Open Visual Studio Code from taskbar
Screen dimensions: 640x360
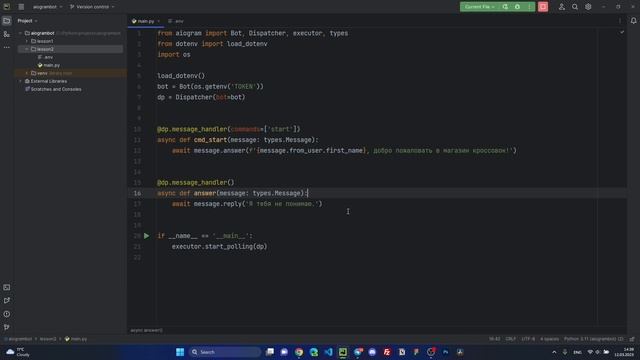pos(328,352)
